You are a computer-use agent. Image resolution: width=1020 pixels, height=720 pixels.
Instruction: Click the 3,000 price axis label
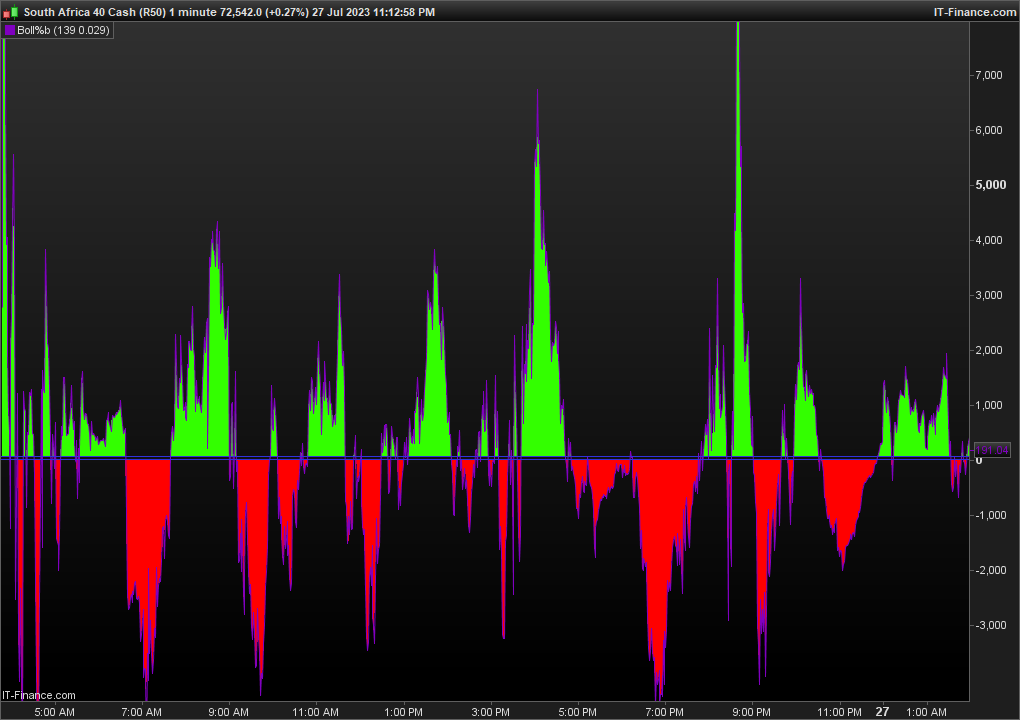tap(989, 295)
